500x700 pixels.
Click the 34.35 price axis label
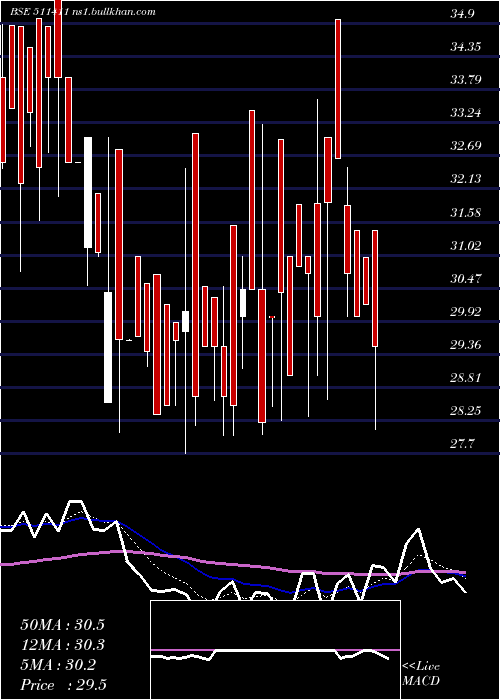coord(468,47)
